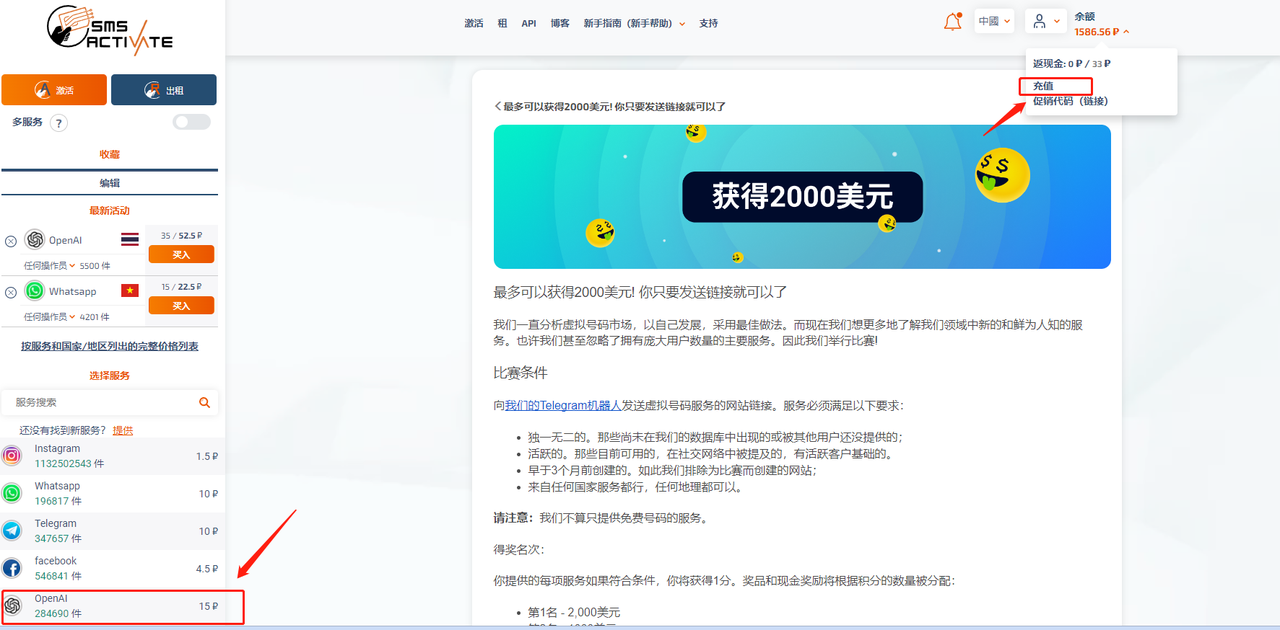
Task: Select the Telegram service icon
Action: coord(12,531)
